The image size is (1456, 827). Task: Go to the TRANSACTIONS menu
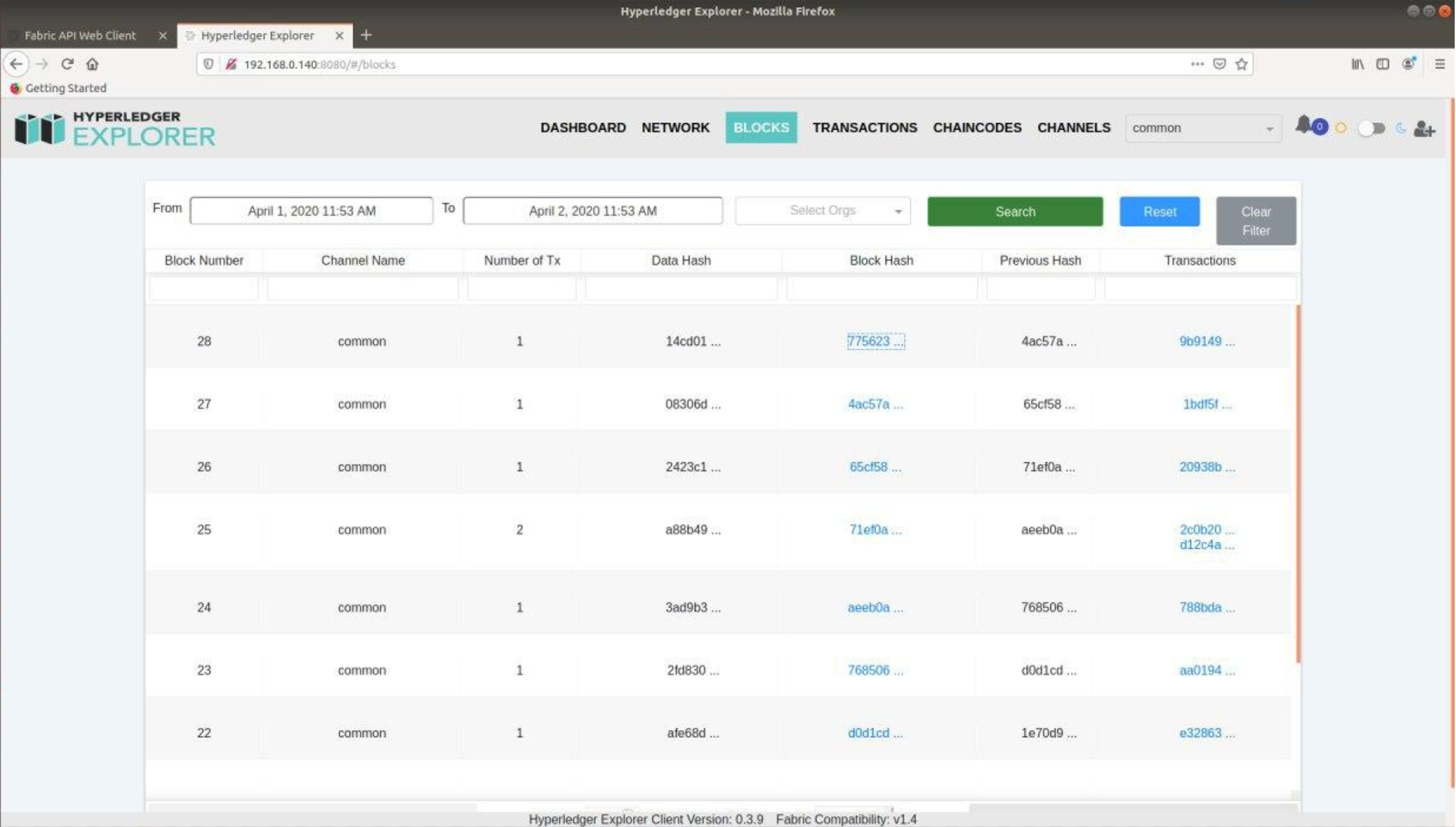(x=865, y=128)
